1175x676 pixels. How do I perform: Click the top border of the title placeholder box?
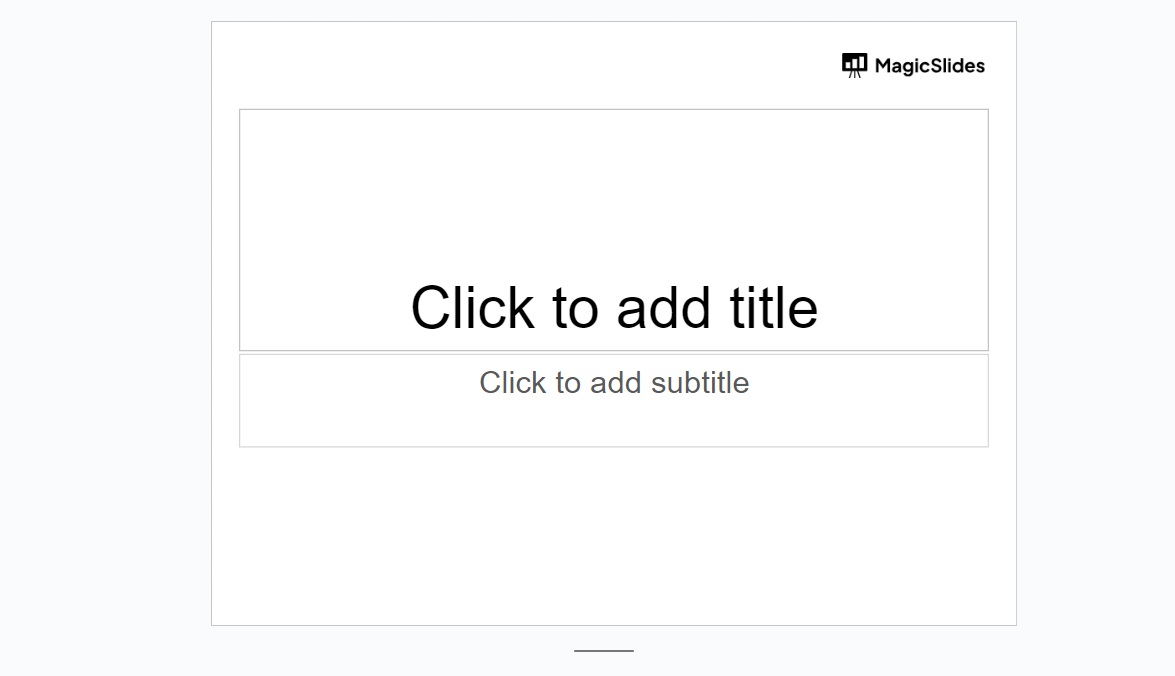click(614, 110)
